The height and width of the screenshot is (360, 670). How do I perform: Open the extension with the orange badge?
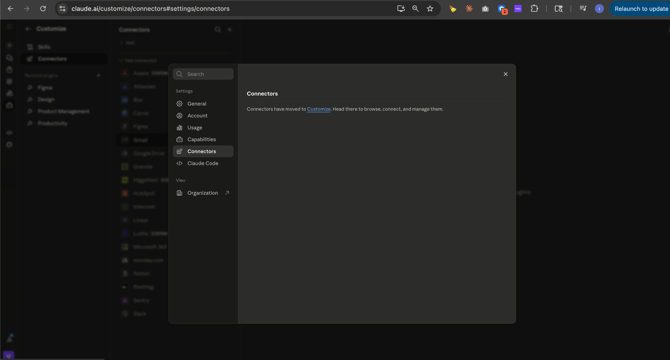coord(502,9)
